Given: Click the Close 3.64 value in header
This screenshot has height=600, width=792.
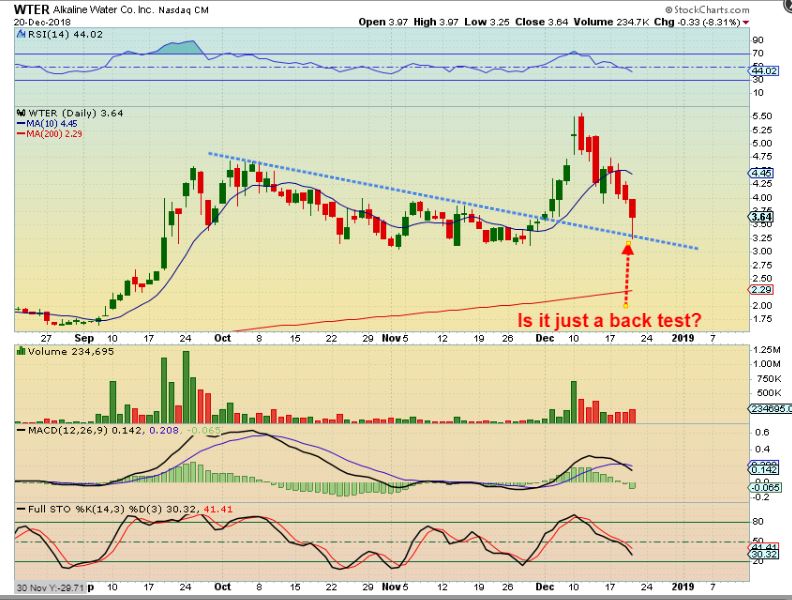Looking at the screenshot, I should 541,22.
